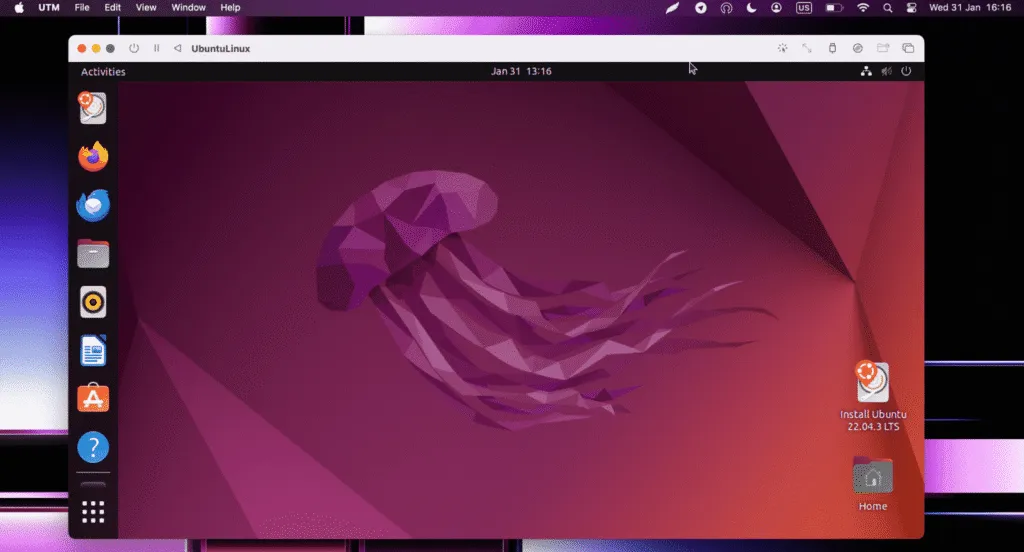Click the restart VM triangle button
The image size is (1024, 552).
pyautogui.click(x=177, y=48)
